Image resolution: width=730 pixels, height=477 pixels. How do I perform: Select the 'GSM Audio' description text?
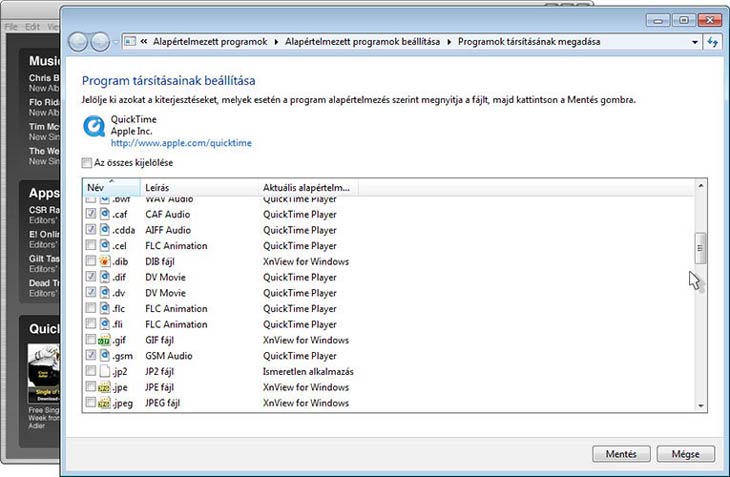[x=169, y=356]
